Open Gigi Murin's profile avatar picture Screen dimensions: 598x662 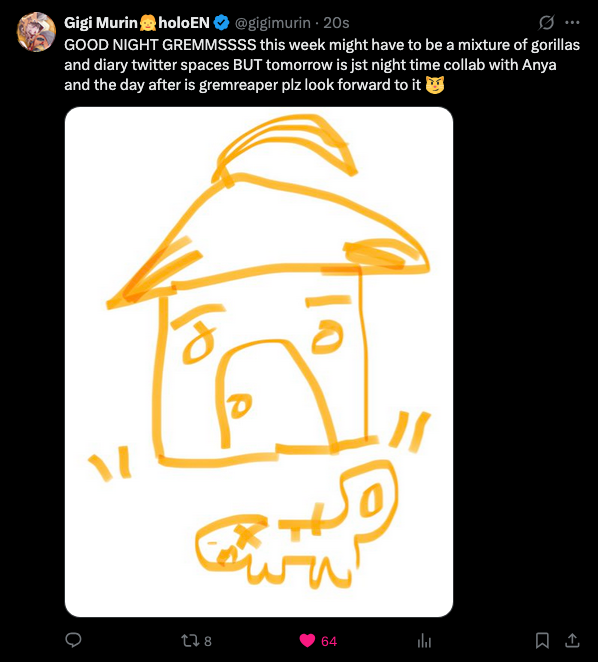point(36,32)
